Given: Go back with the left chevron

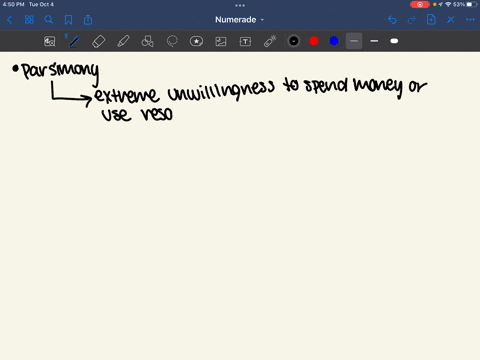Looking at the screenshot, I should tap(10, 20).
